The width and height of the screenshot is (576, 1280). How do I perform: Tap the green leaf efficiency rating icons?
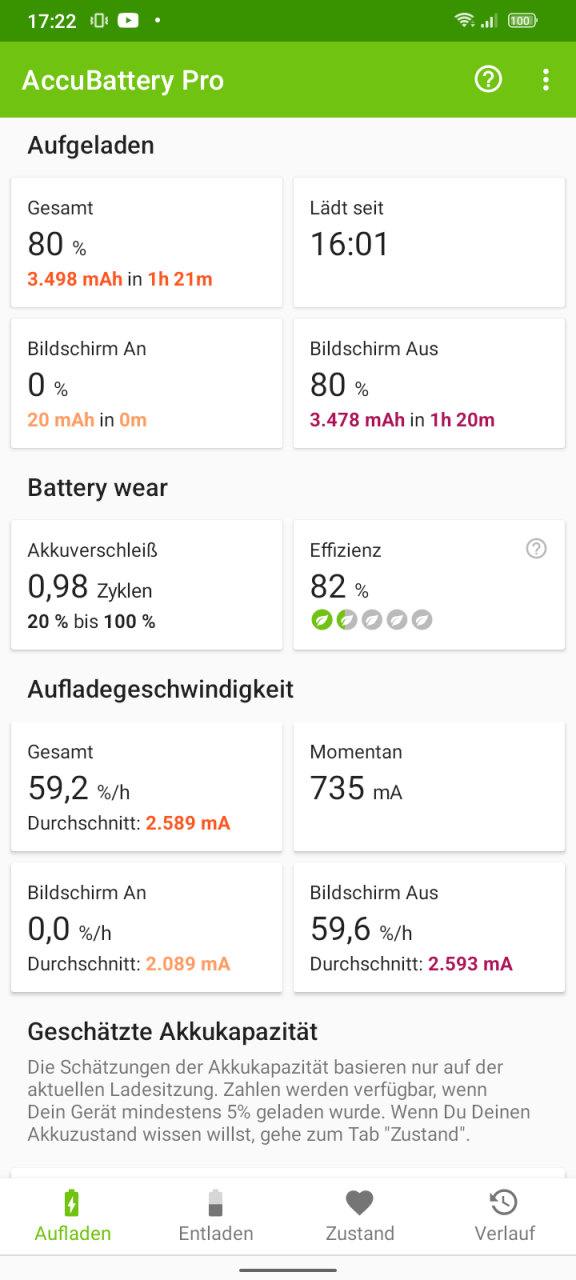coord(372,620)
